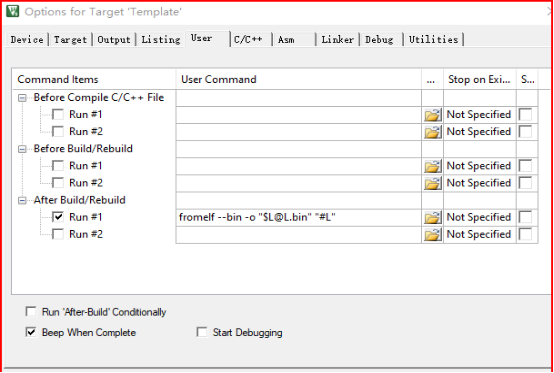This screenshot has width=554, height=373.
Task: Open the Output tab
Action: (114, 40)
